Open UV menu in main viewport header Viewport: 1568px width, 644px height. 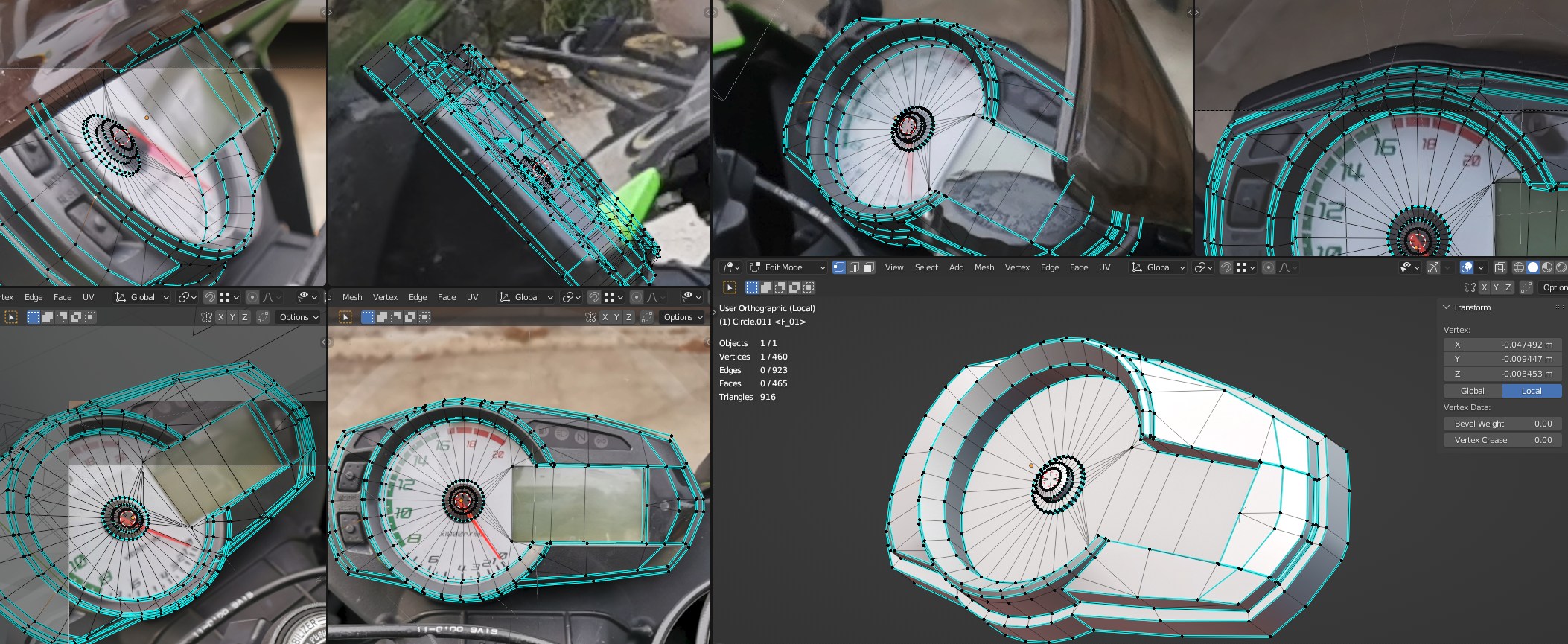(x=1104, y=267)
